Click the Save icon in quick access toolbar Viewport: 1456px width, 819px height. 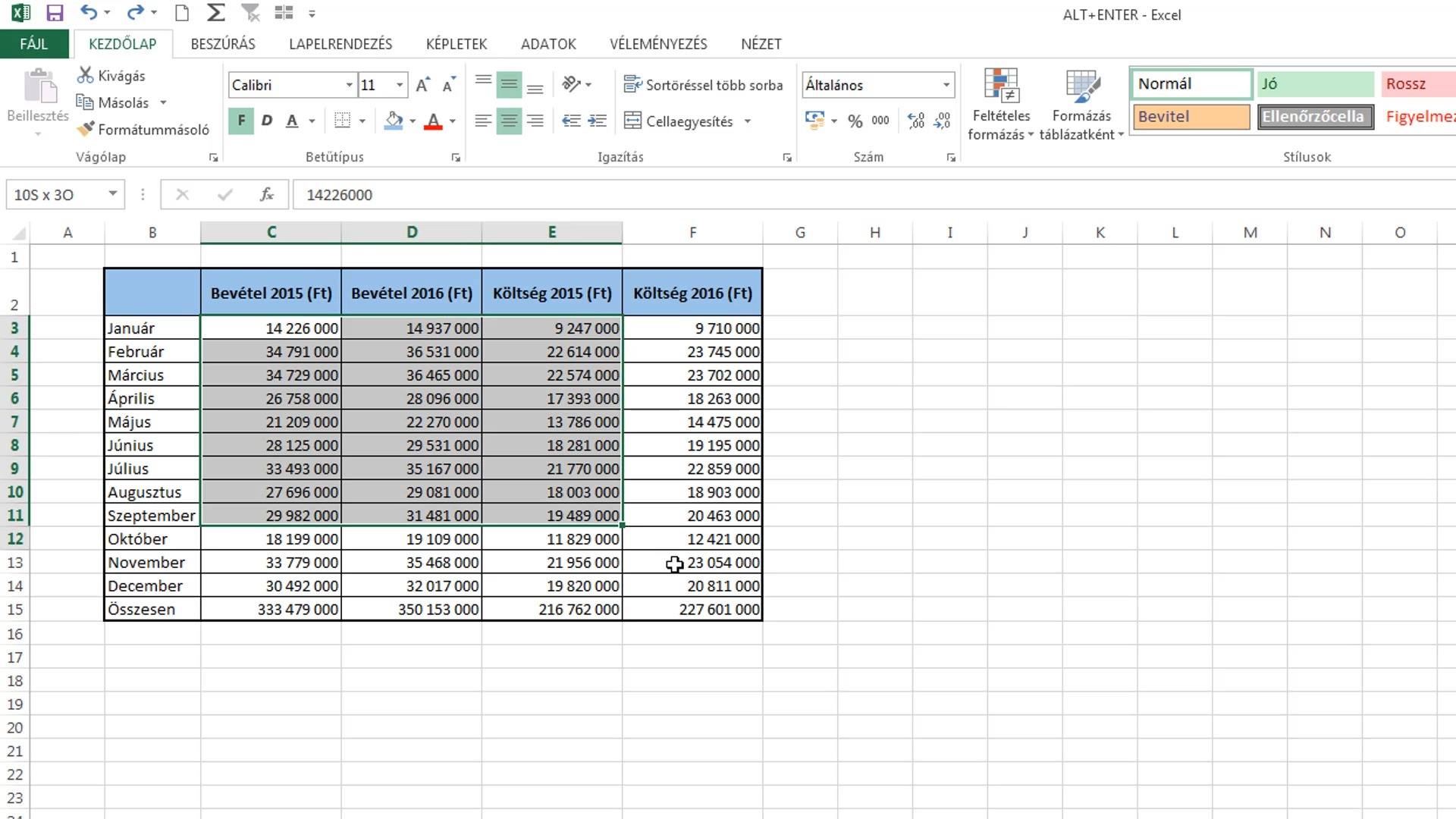[x=55, y=13]
